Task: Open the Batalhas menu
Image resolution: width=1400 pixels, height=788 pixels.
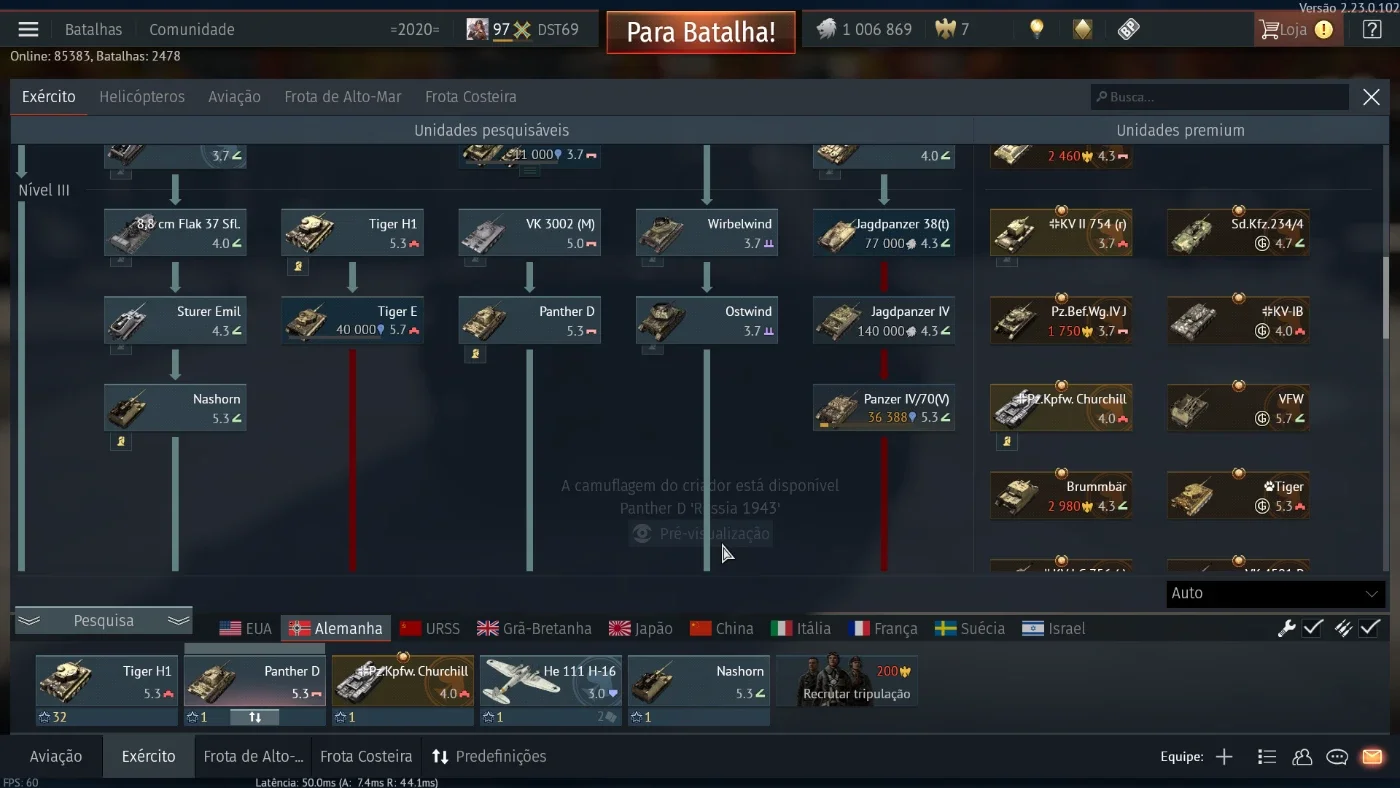Action: coord(93,30)
